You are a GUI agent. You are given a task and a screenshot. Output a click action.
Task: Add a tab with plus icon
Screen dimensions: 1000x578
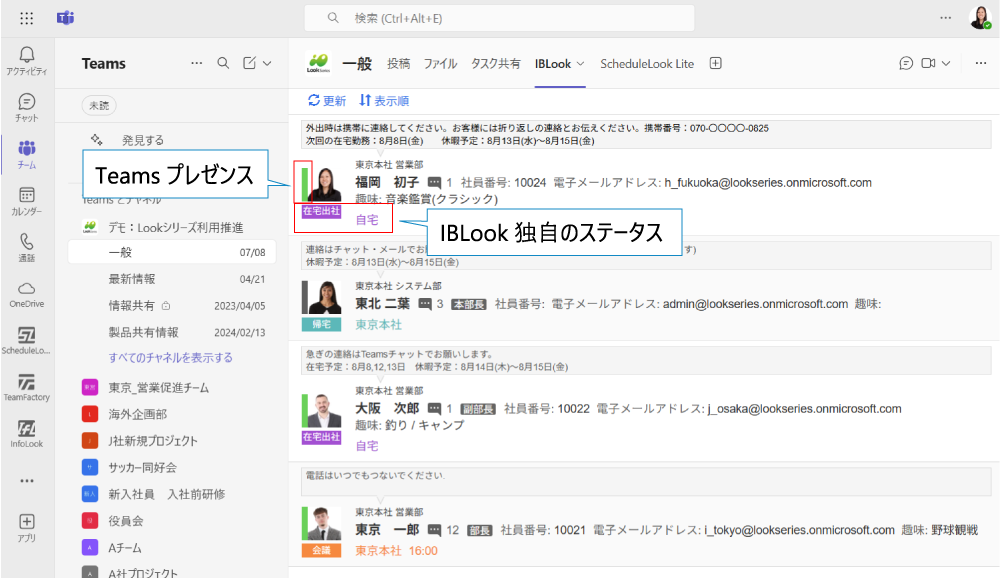pyautogui.click(x=716, y=63)
